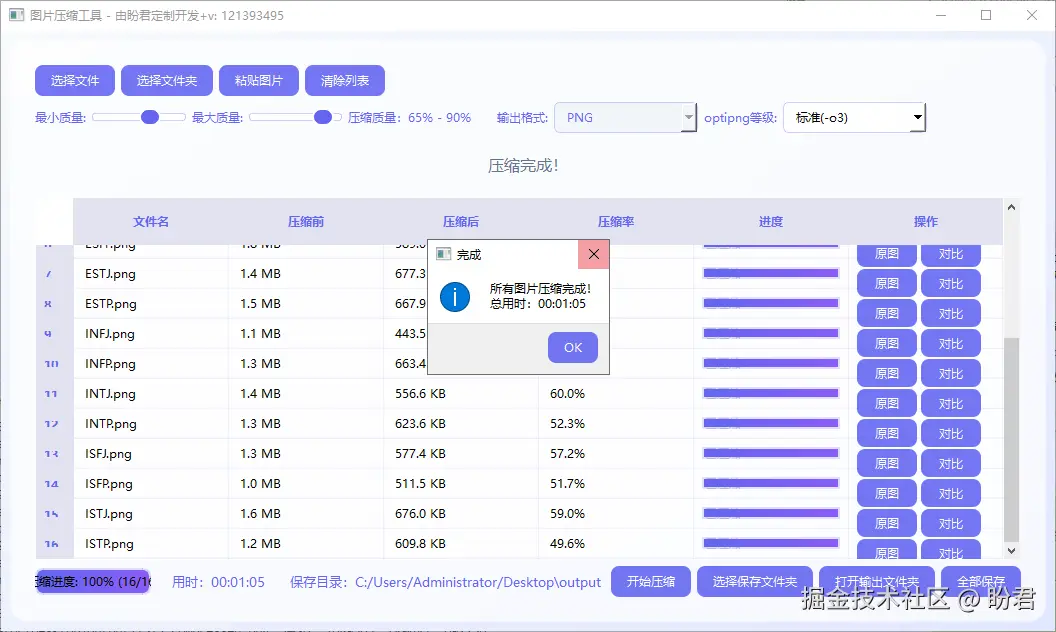Click 原图 for ISFP.png row

(886, 493)
